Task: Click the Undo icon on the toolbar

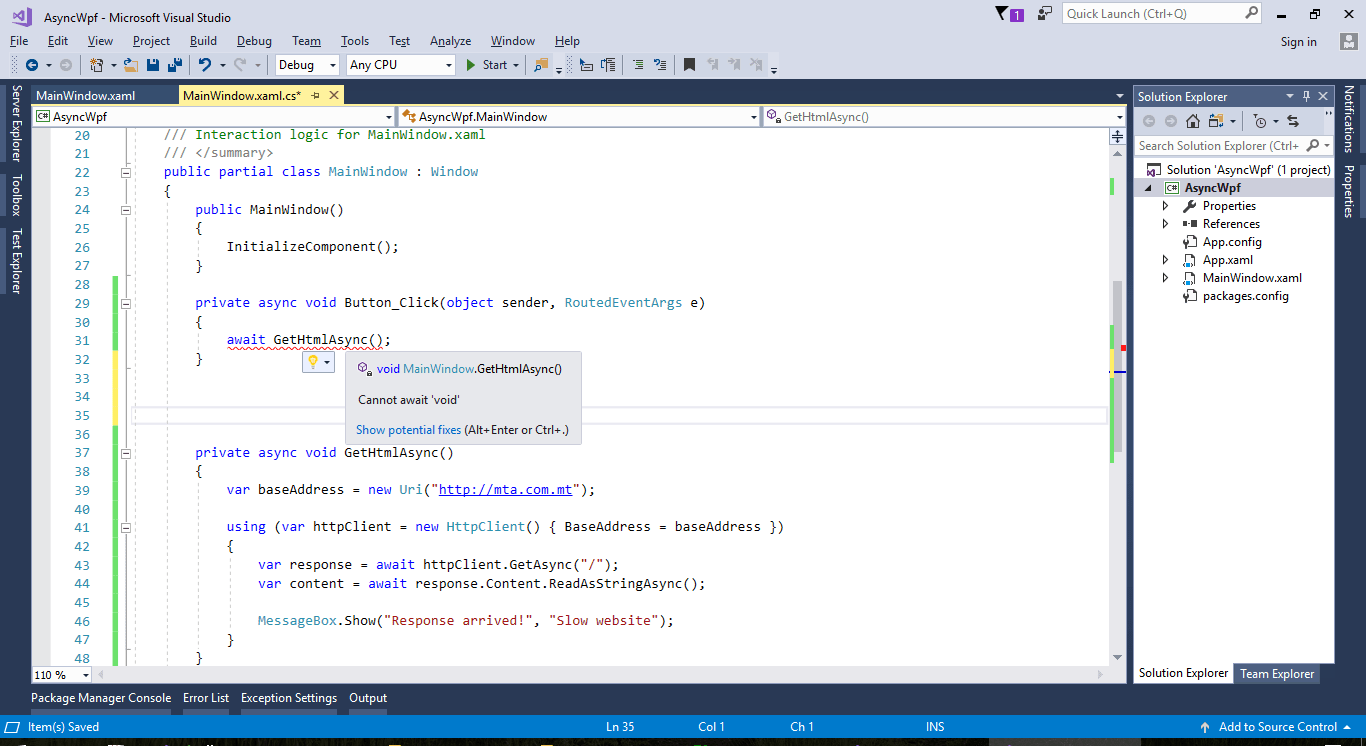Action: pyautogui.click(x=204, y=64)
